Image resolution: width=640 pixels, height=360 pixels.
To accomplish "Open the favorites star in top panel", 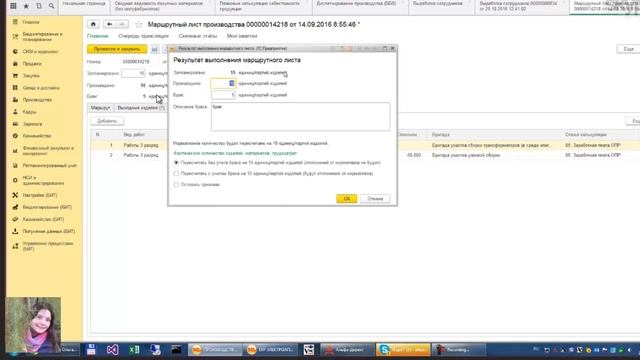I will (26, 6).
